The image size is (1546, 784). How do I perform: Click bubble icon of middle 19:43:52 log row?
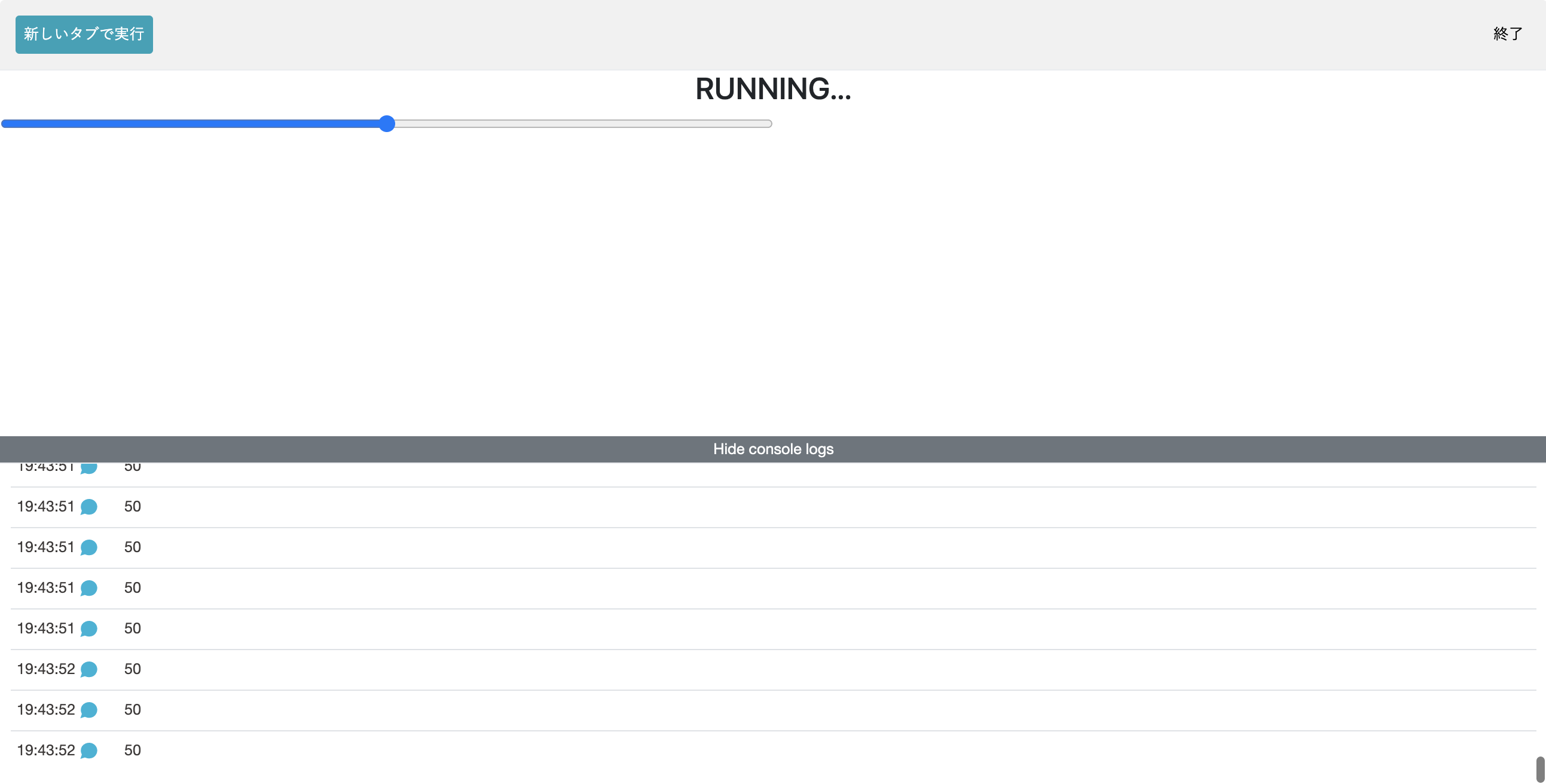[x=89, y=710]
